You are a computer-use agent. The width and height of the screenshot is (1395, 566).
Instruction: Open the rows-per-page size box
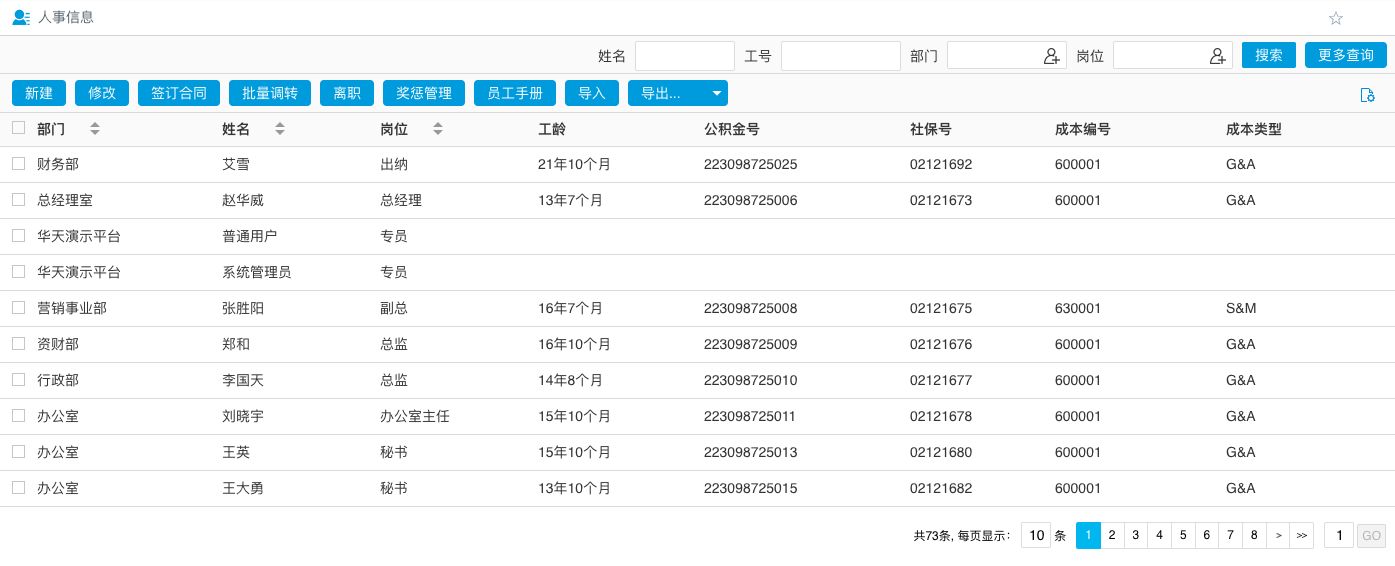coord(1036,535)
